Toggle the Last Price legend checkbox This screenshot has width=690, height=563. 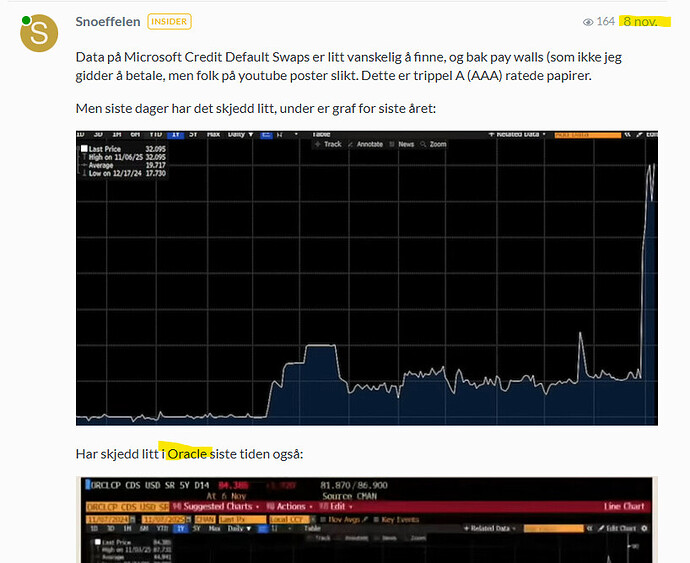(x=83, y=148)
